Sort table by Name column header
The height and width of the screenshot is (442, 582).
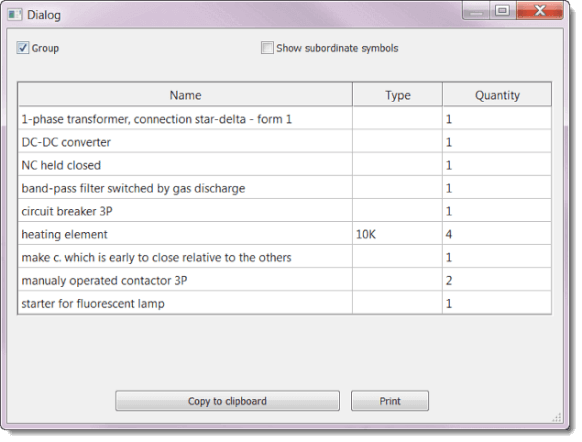click(x=185, y=95)
